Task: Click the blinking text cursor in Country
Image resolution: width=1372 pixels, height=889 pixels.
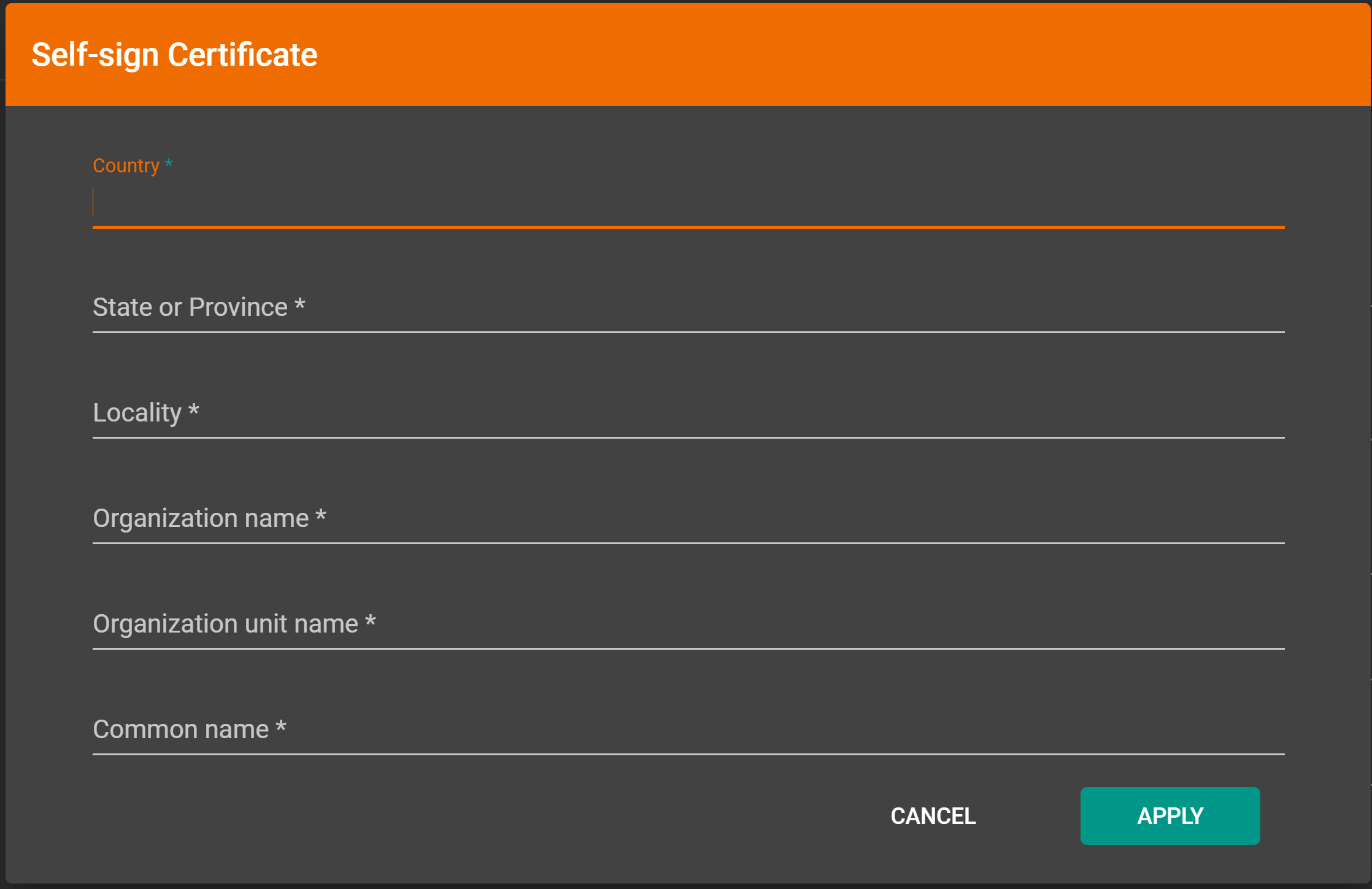Action: click(93, 202)
